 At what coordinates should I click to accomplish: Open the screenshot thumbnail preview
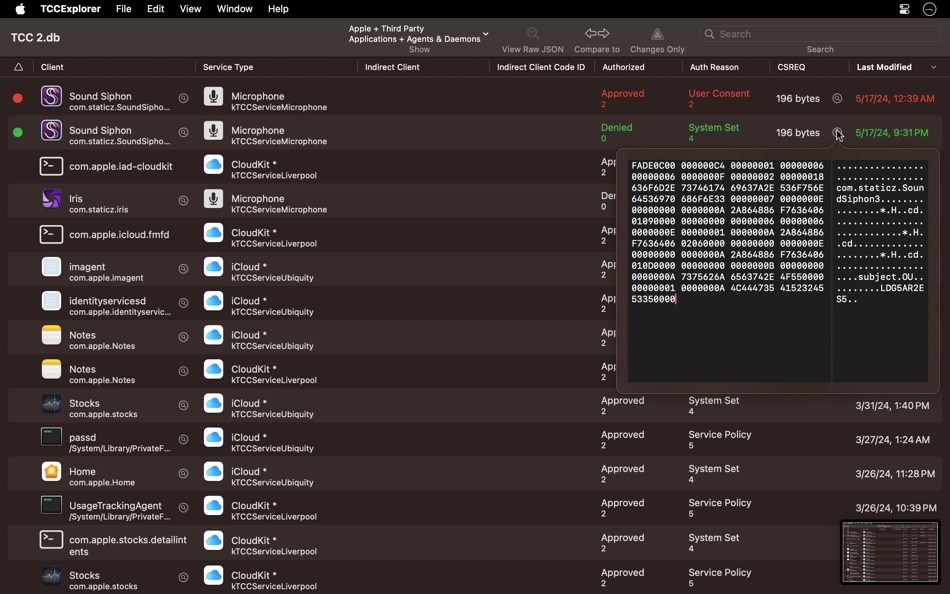point(890,552)
